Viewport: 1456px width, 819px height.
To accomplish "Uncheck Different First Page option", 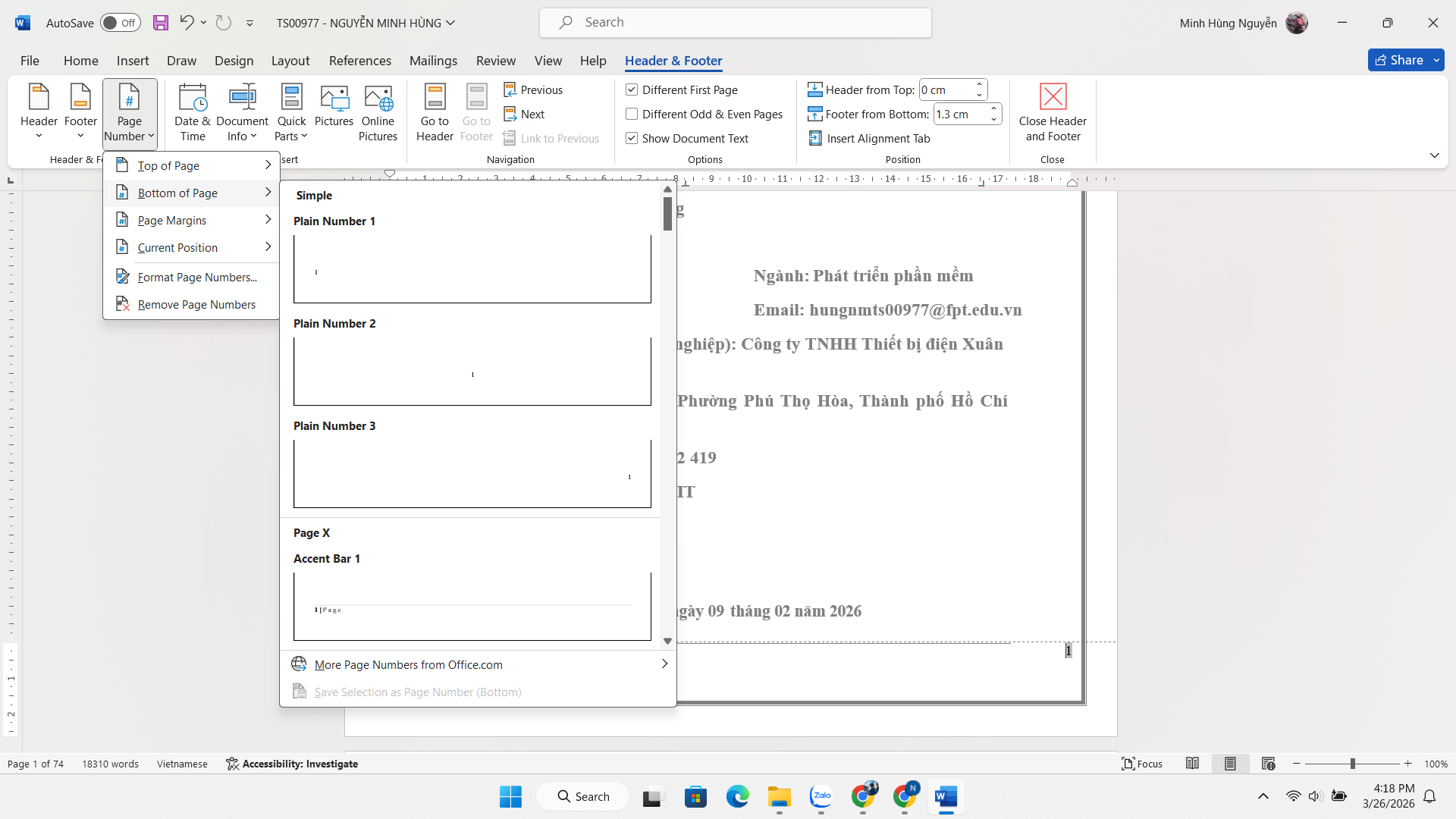I will click(632, 89).
